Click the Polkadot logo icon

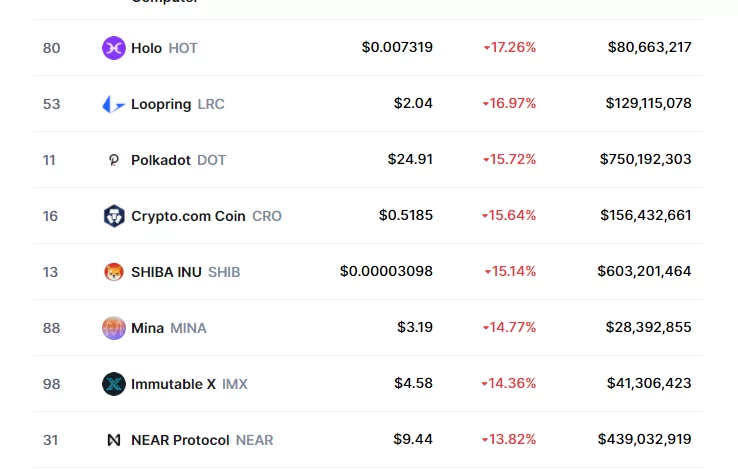coord(114,160)
